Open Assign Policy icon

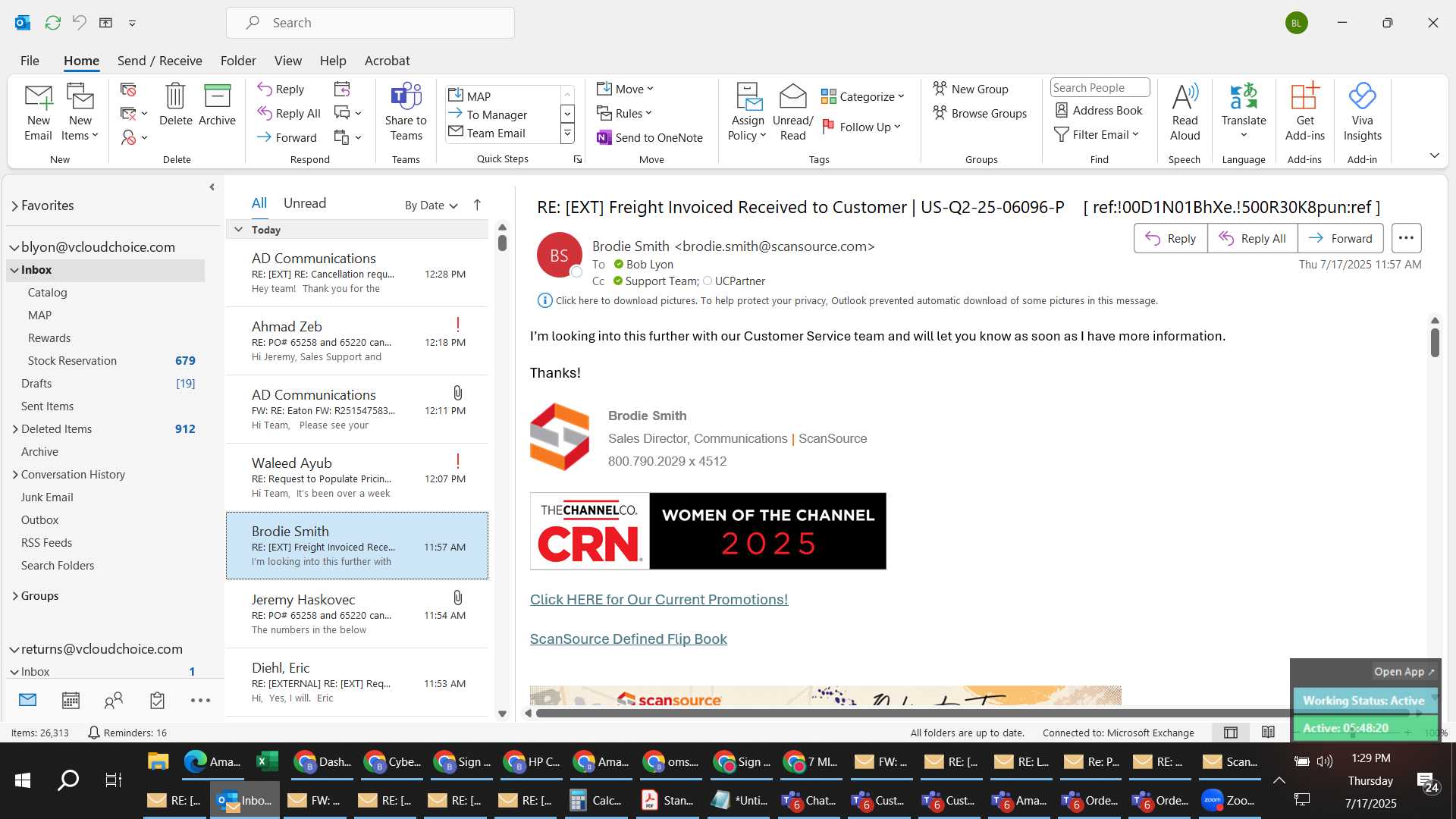coord(748,112)
